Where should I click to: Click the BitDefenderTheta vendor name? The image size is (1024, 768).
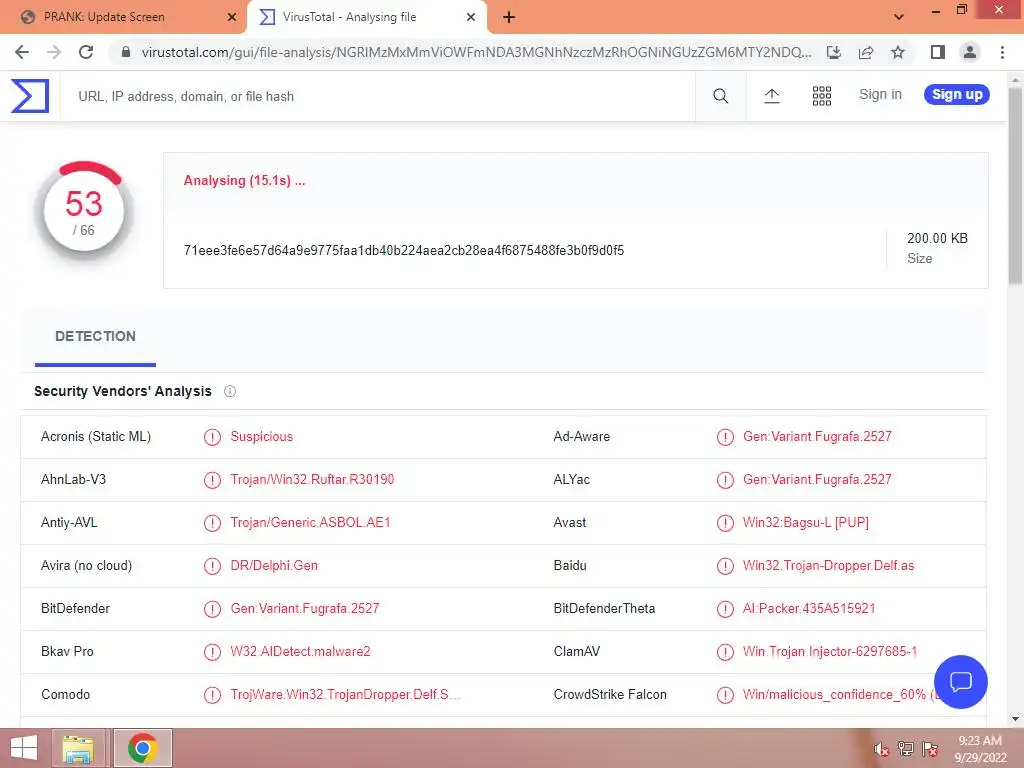604,609
